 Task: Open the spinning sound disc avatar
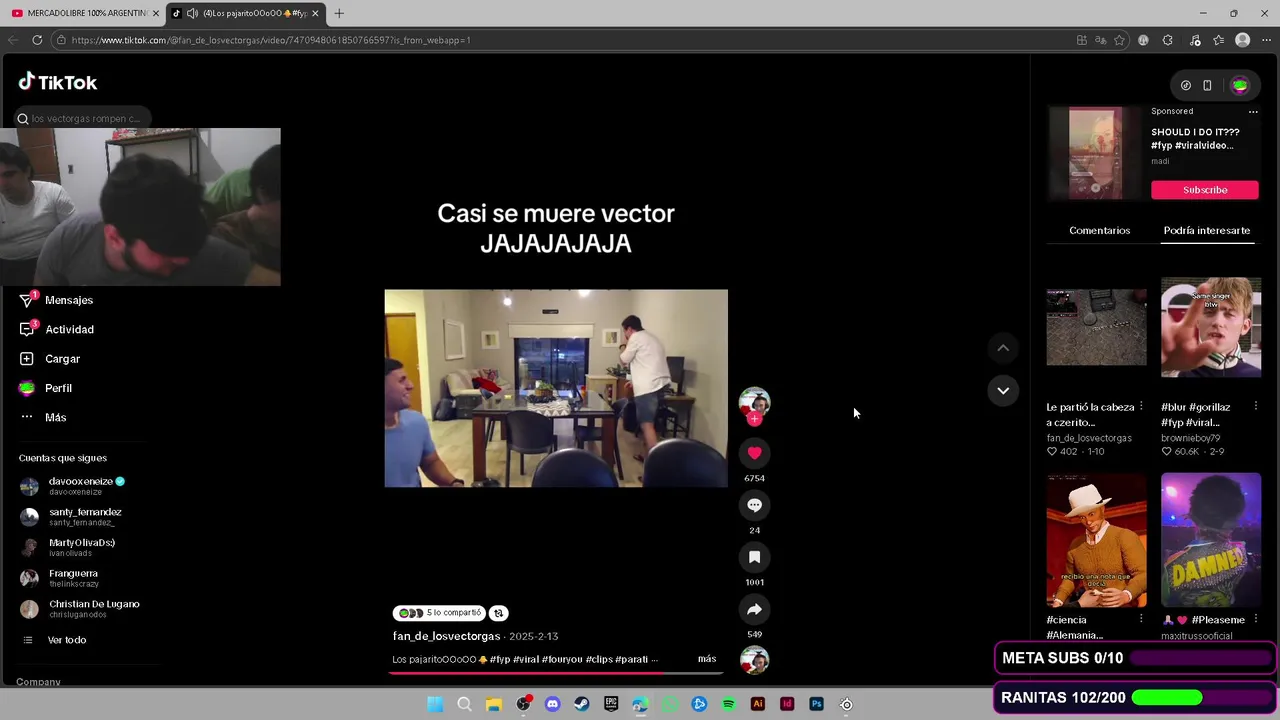coord(754,660)
